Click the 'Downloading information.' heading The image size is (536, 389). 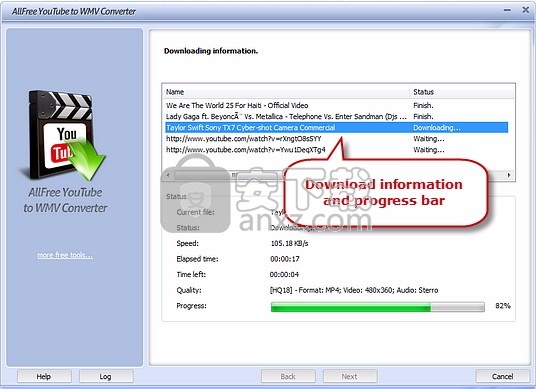(x=211, y=51)
